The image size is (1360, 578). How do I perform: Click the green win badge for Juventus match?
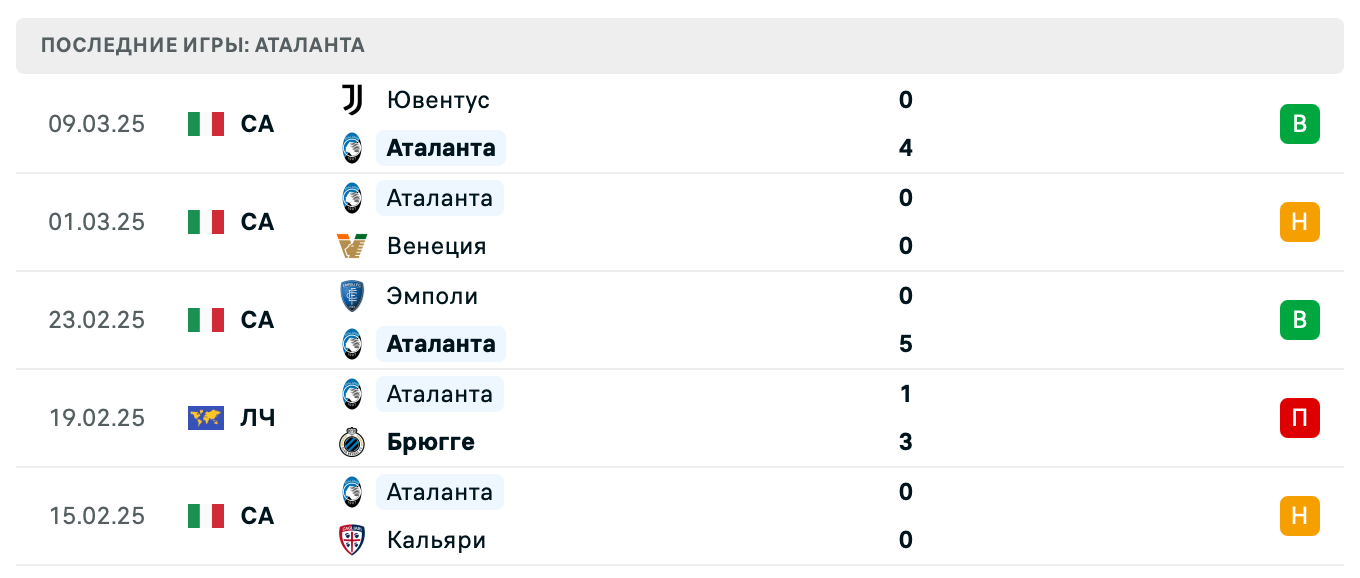click(x=1299, y=124)
